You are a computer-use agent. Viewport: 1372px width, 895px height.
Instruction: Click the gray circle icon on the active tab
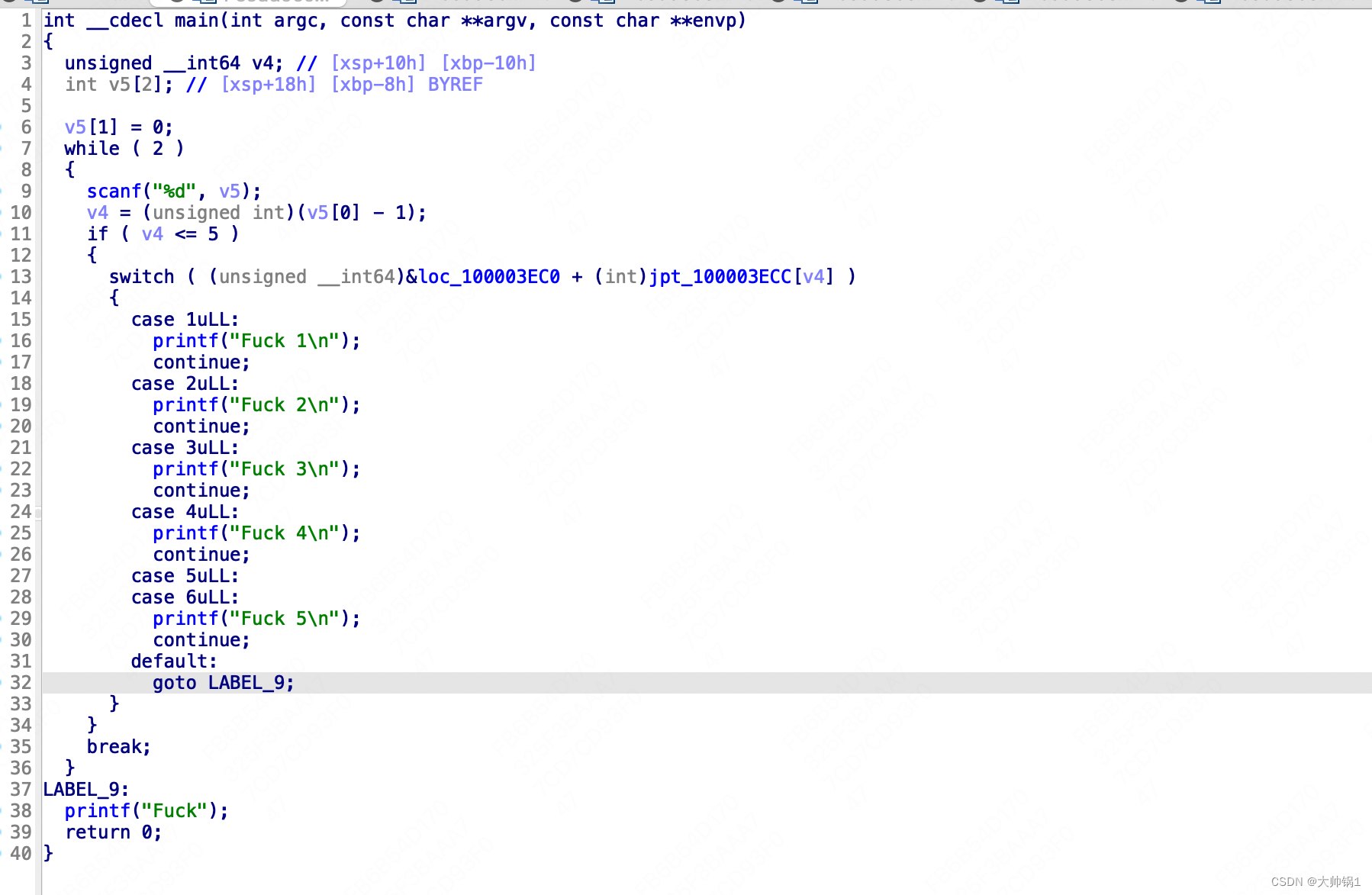click(177, 2)
